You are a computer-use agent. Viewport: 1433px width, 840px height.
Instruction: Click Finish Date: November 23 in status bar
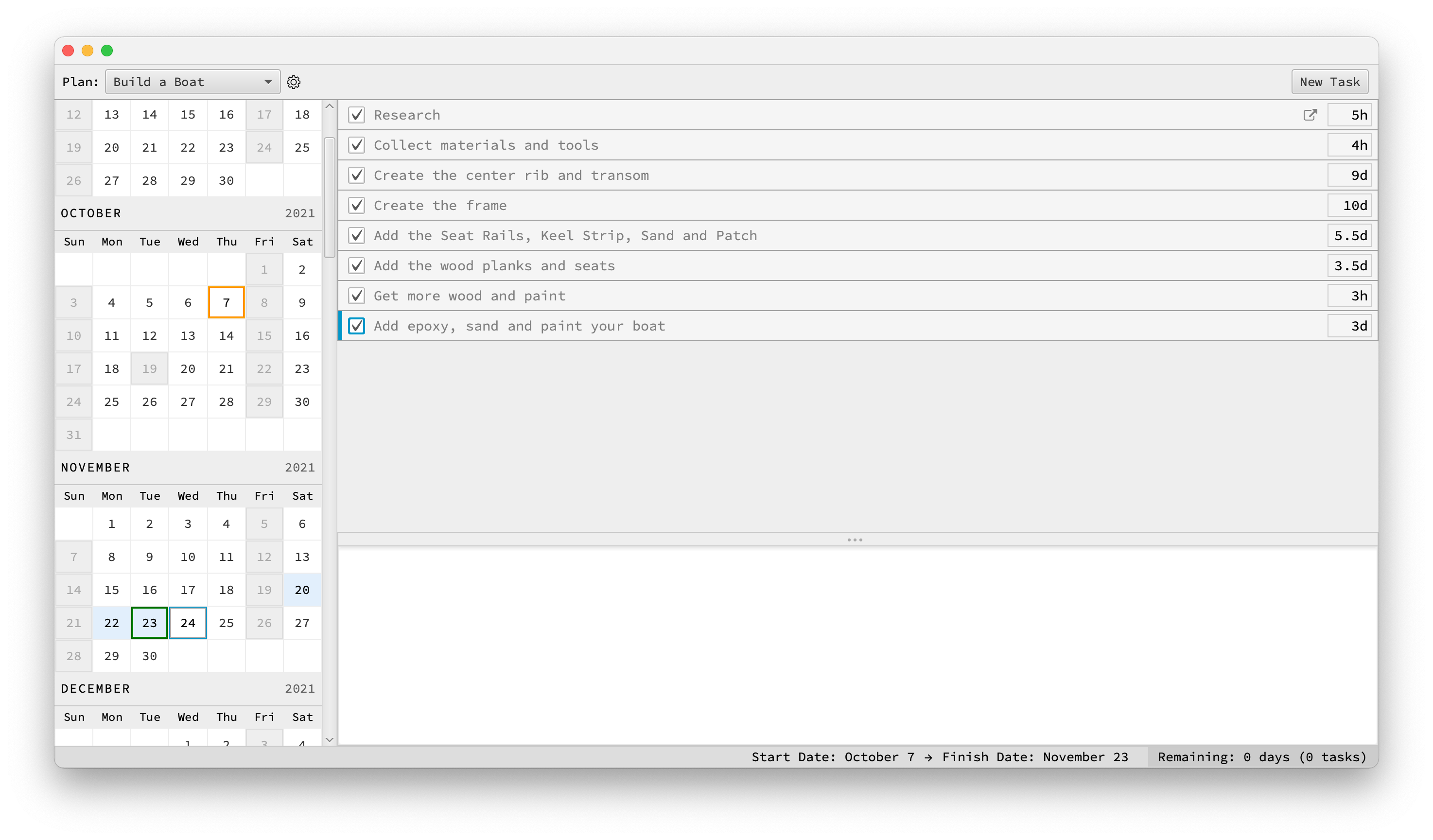coord(1035,757)
